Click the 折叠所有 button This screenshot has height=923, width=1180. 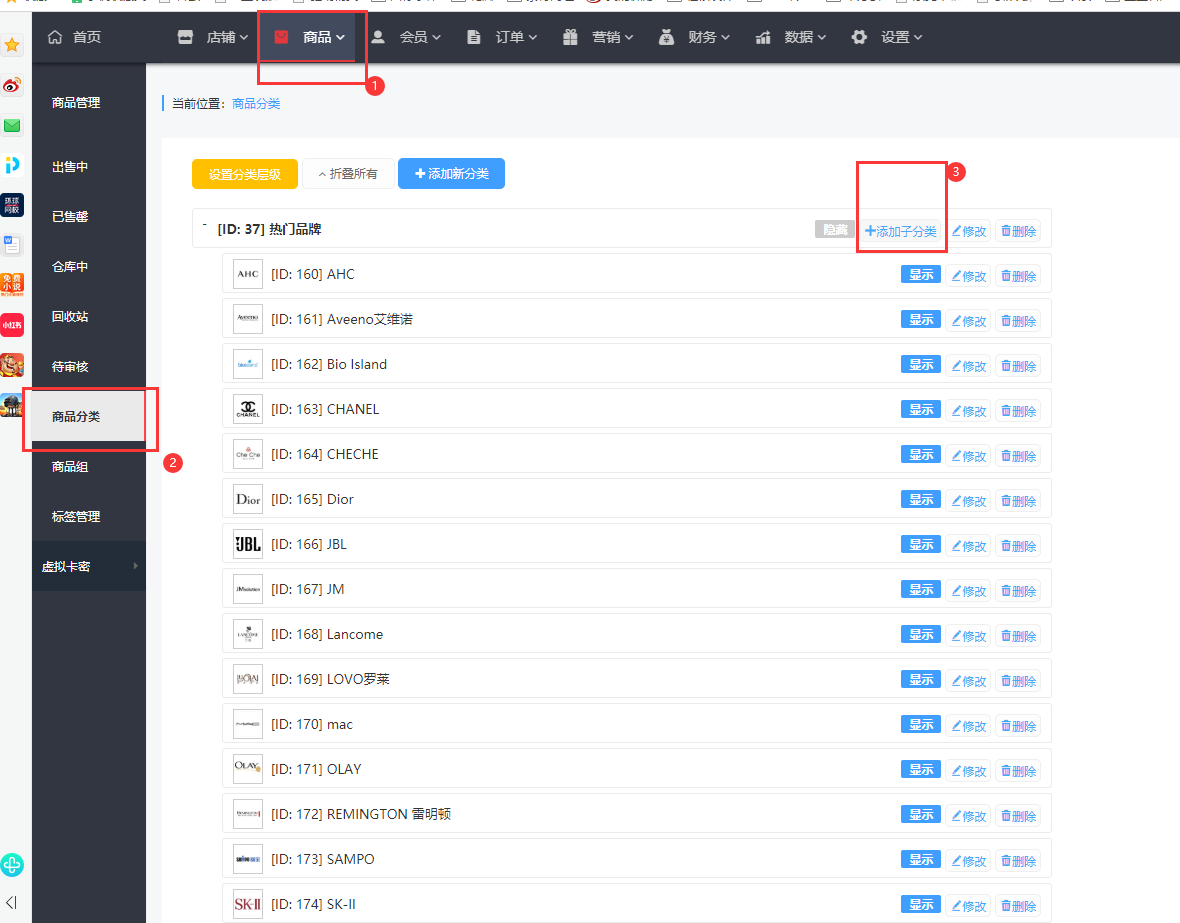348,174
